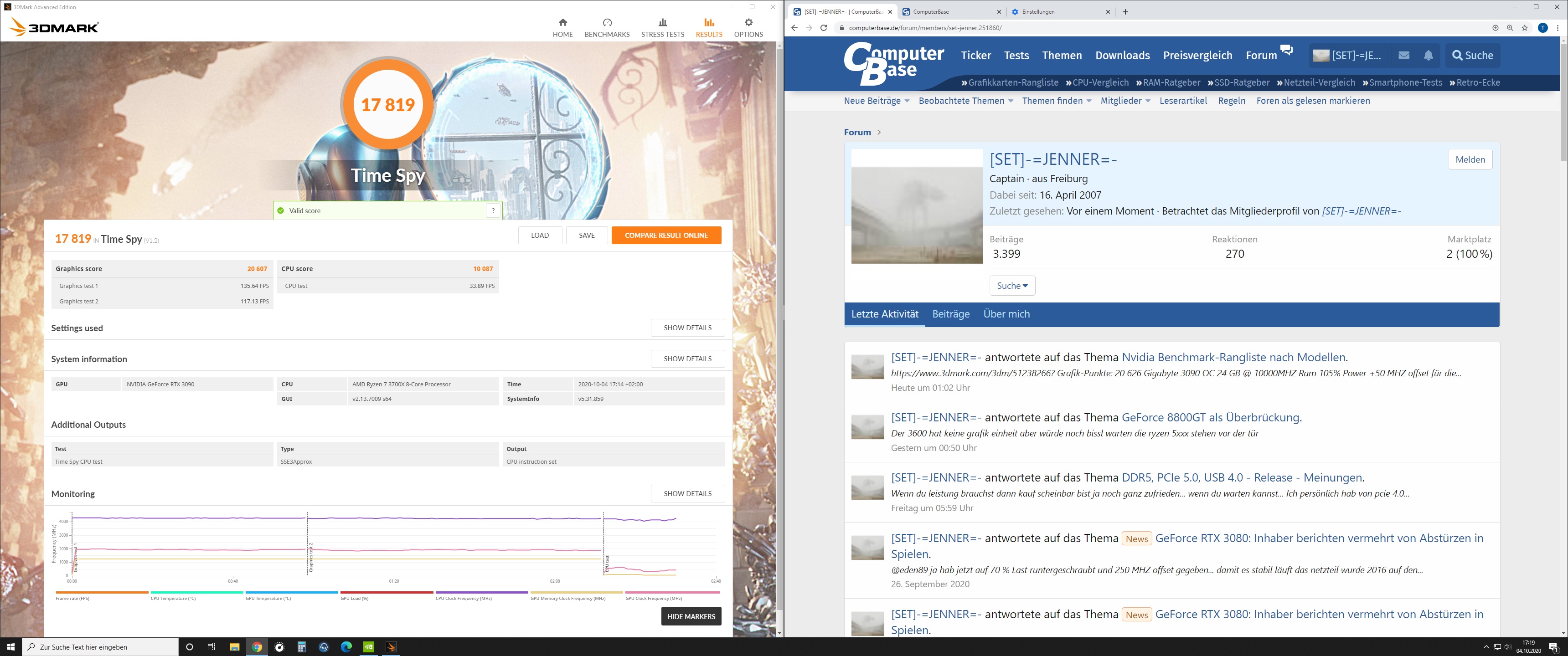
Task: Open ComputerBase notifications bell icon
Action: coord(1428,56)
